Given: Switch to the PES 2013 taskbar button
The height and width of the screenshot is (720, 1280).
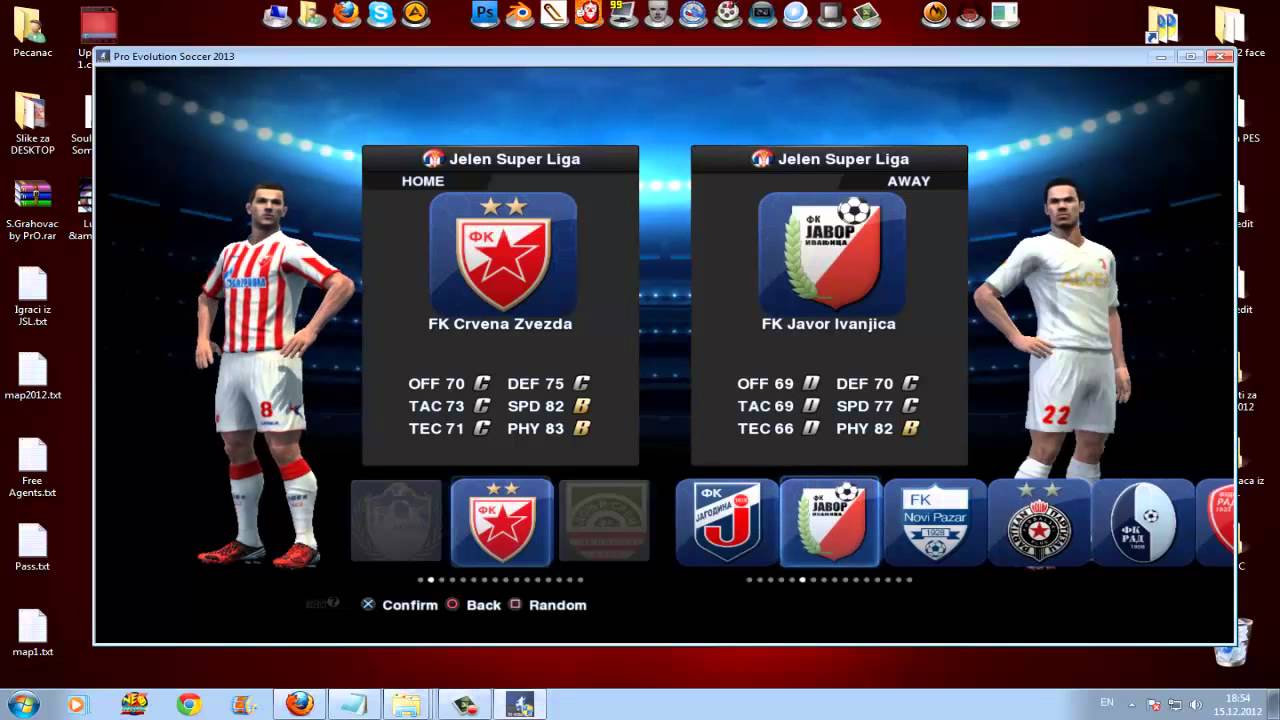Looking at the screenshot, I should 519,704.
